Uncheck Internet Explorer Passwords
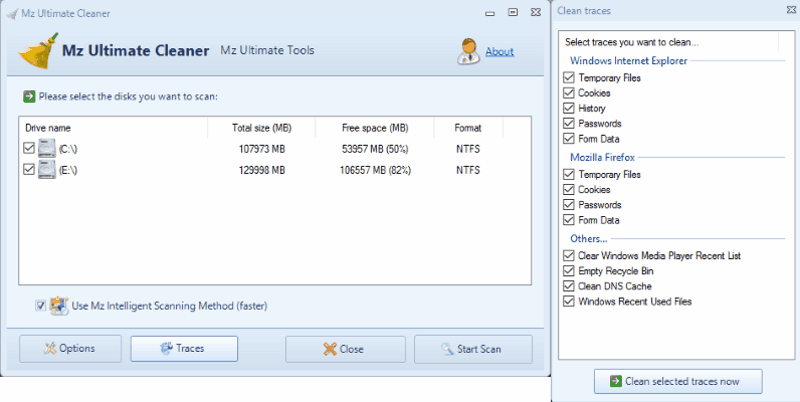Viewport: 800px width, 402px height. point(568,123)
